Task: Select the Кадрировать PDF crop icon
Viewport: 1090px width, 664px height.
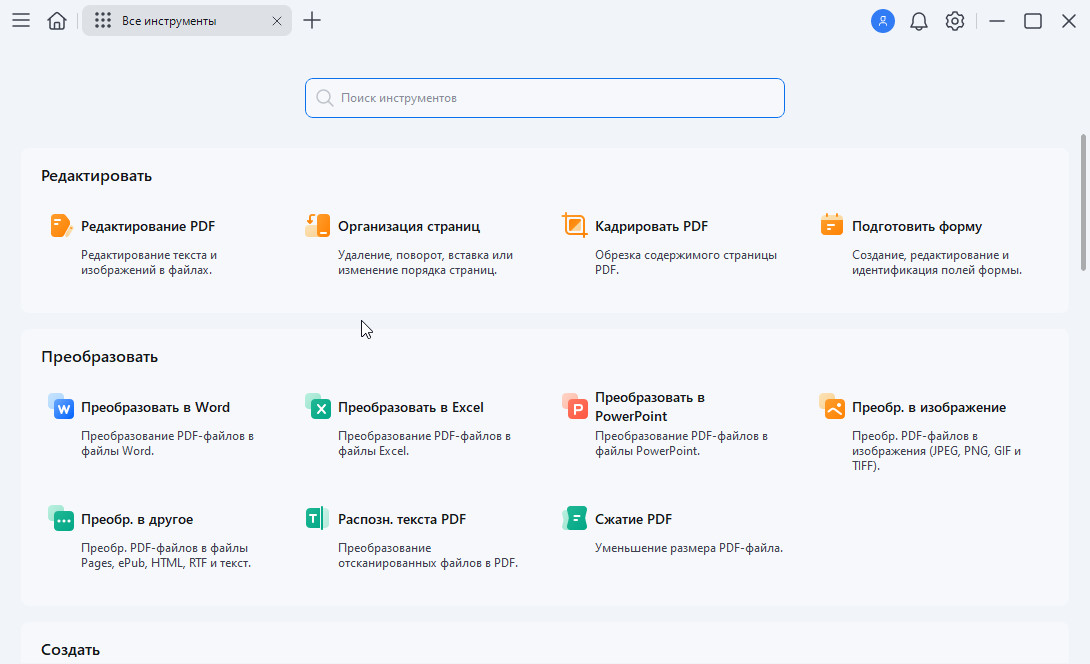Action: tap(575, 226)
